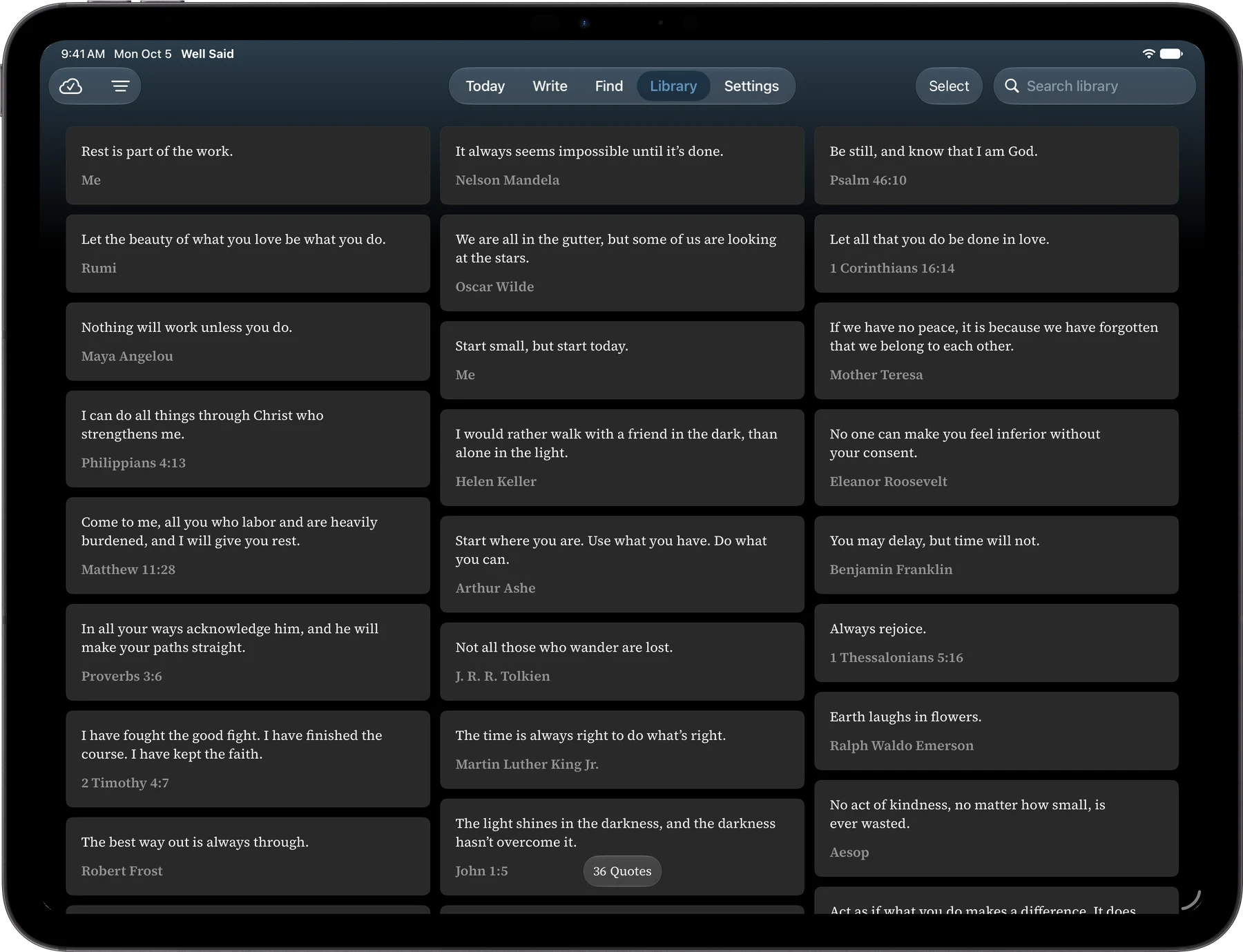Select the Library tab
Viewport: 1243px width, 952px height.
tap(673, 86)
